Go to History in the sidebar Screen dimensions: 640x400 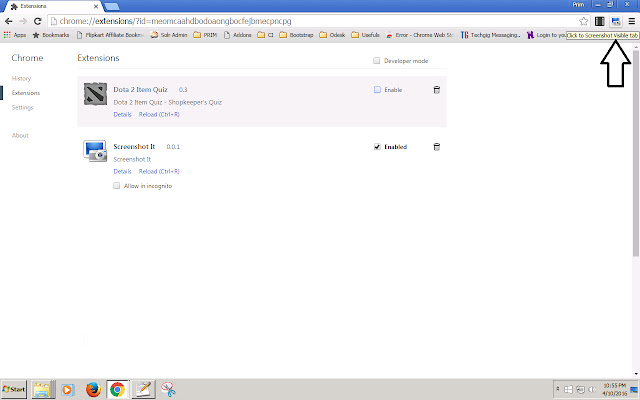tap(21, 78)
